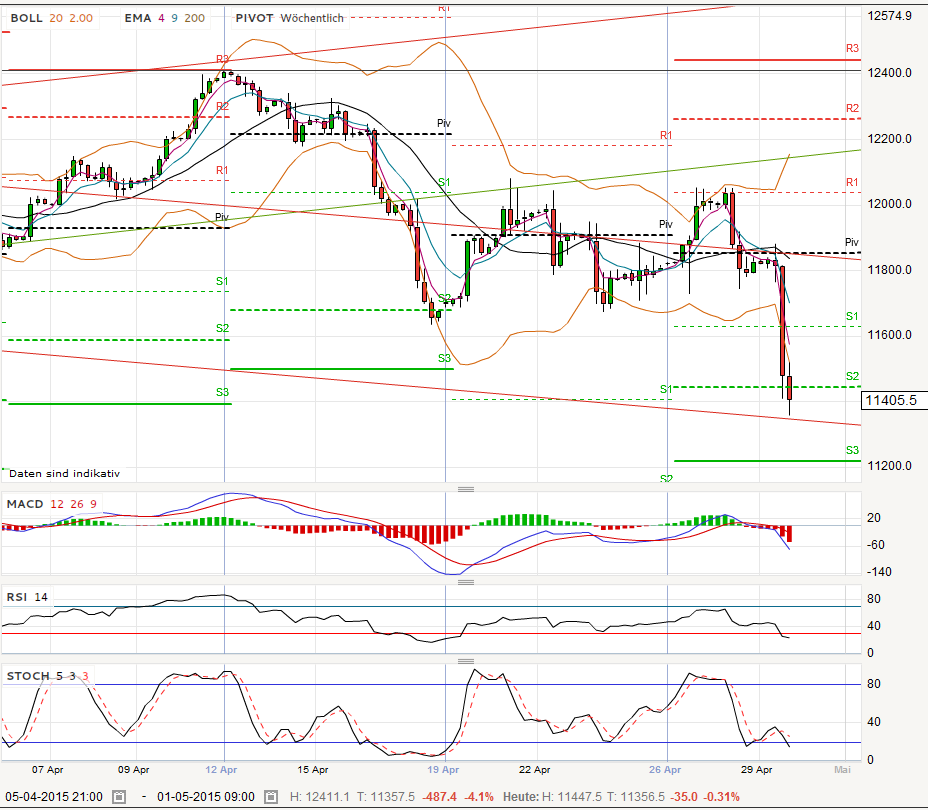Click the 'Daten sind indikativ' notice
Image resolution: width=928 pixels, height=810 pixels.
(x=65, y=473)
